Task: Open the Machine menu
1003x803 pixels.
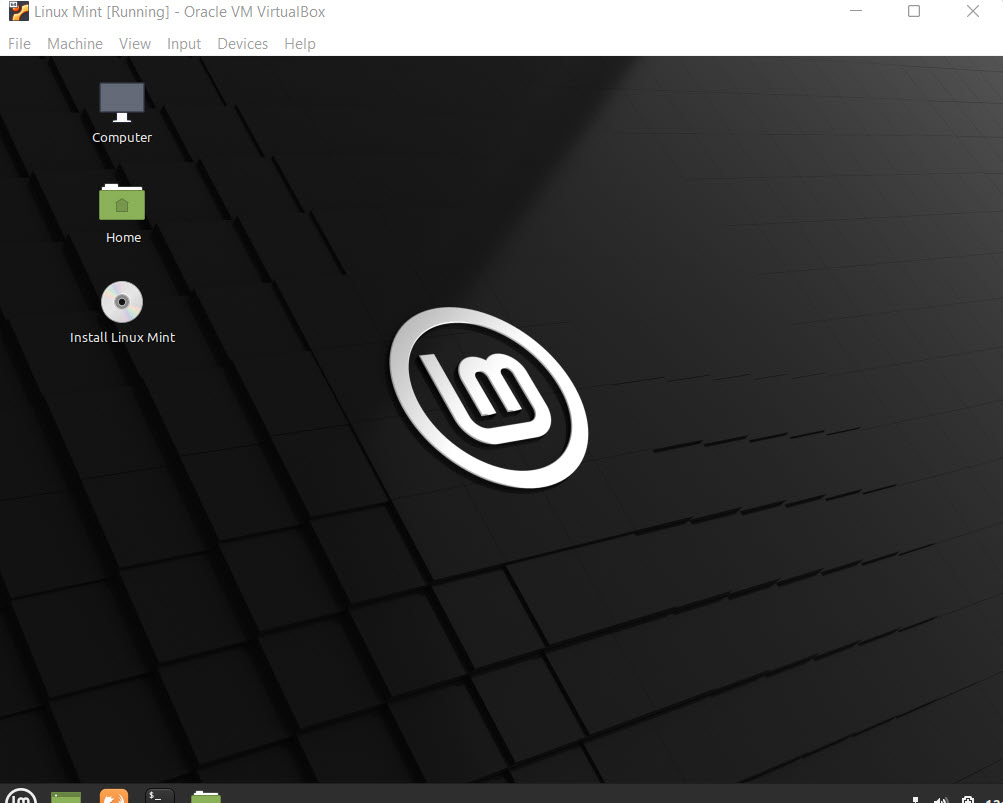Action: tap(75, 44)
